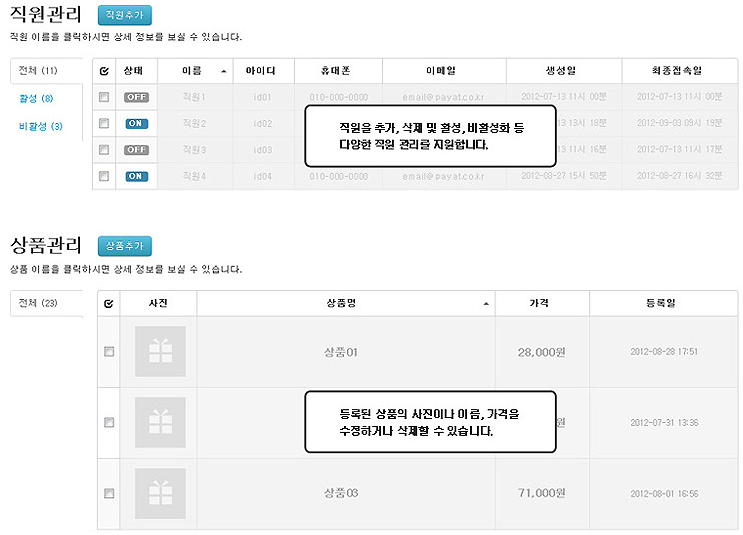Click the gift image in the second product row
This screenshot has width=743, height=535.
click(x=160, y=422)
